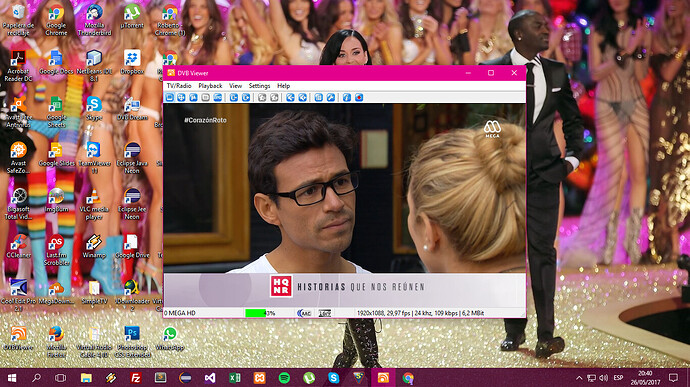690x387 pixels.
Task: Click the video playback area of DVB Viewer
Action: point(345,205)
